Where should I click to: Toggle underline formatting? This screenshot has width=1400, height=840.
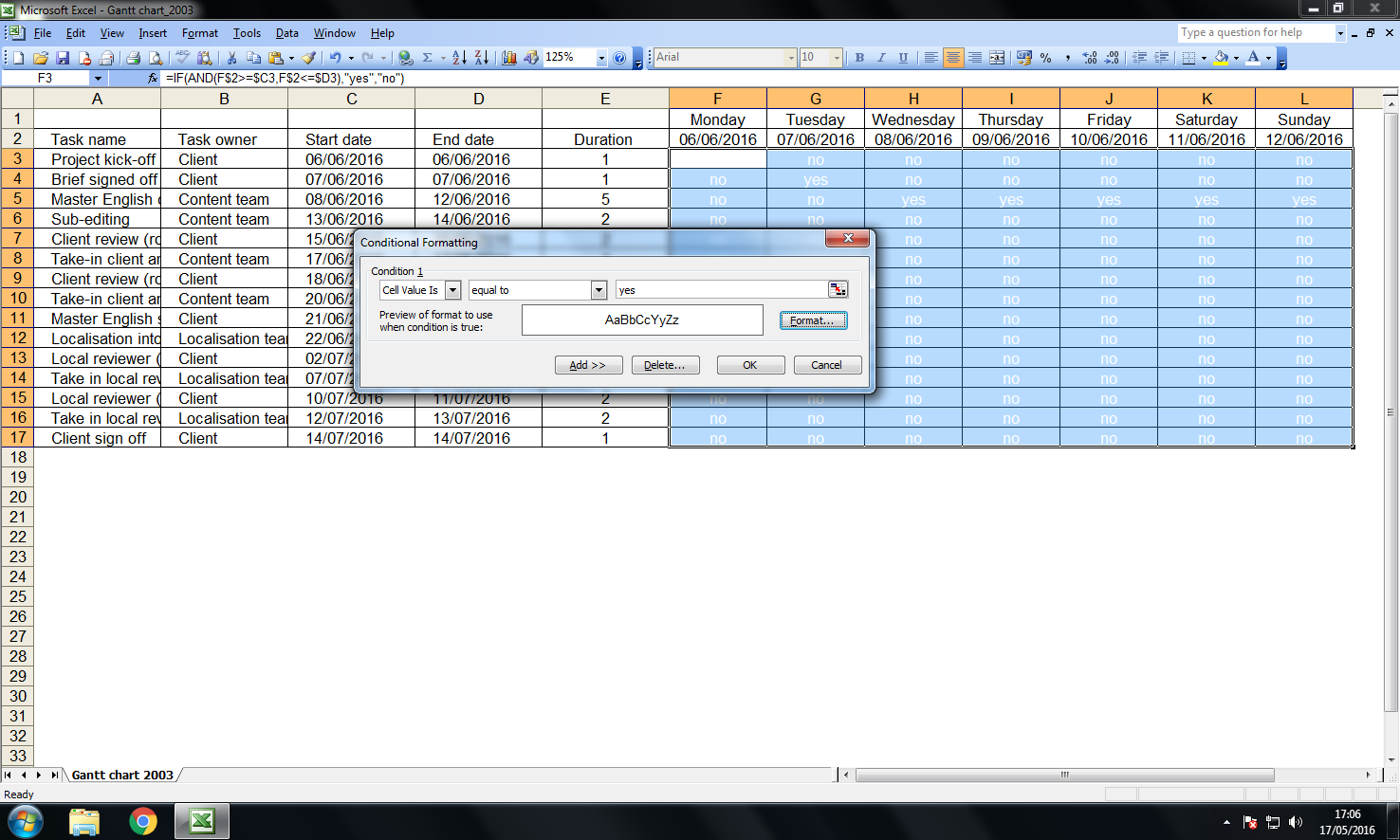[903, 57]
